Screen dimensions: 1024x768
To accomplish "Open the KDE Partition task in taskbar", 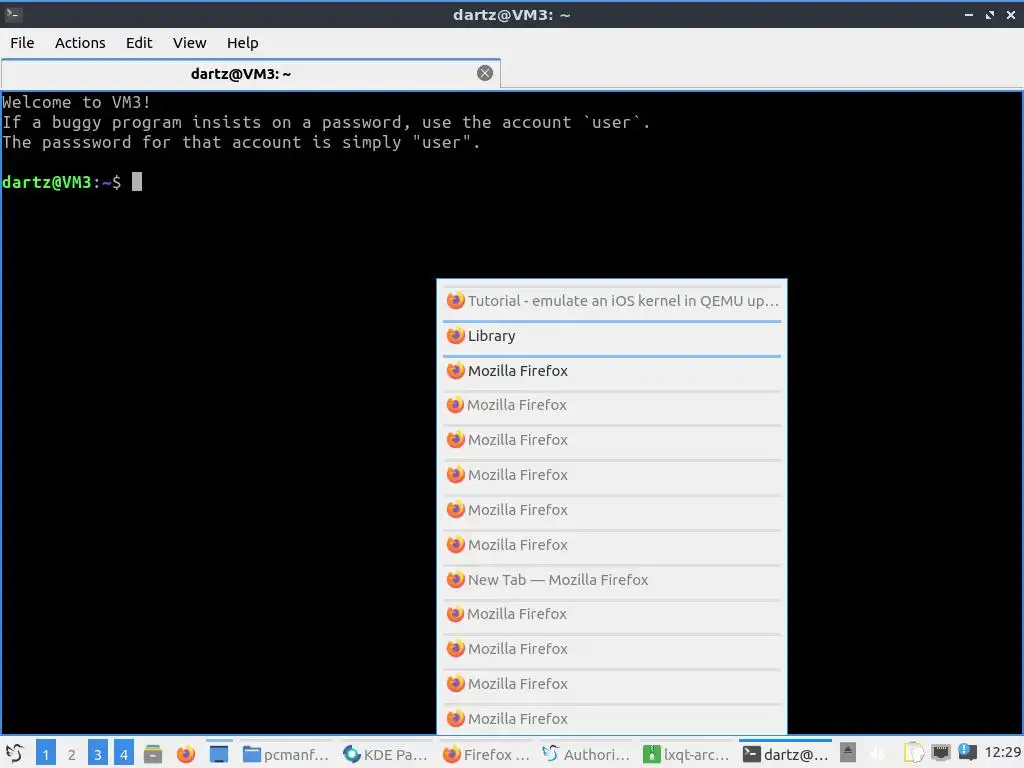I will coord(385,754).
